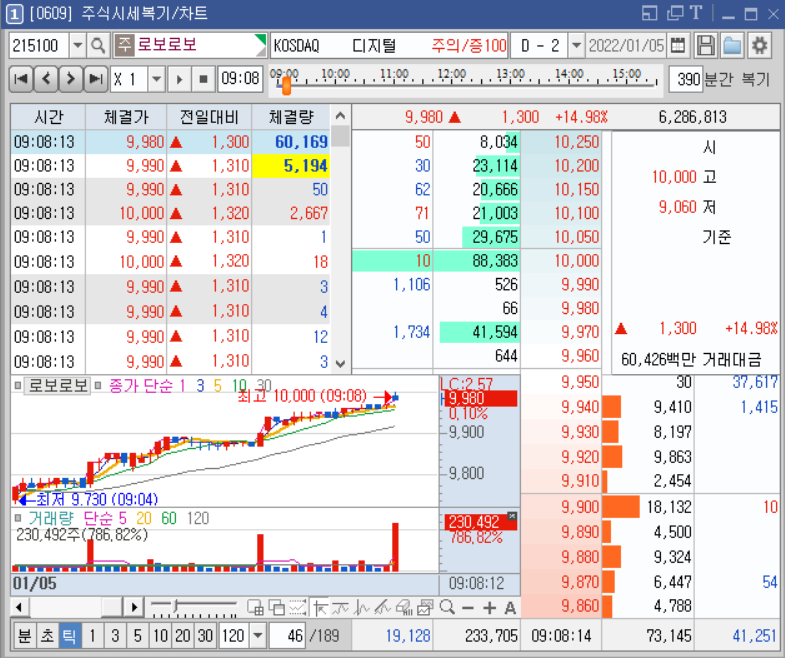Open the X 1 playback speed dropdown
Screen dimensions: 785x658
click(157, 79)
